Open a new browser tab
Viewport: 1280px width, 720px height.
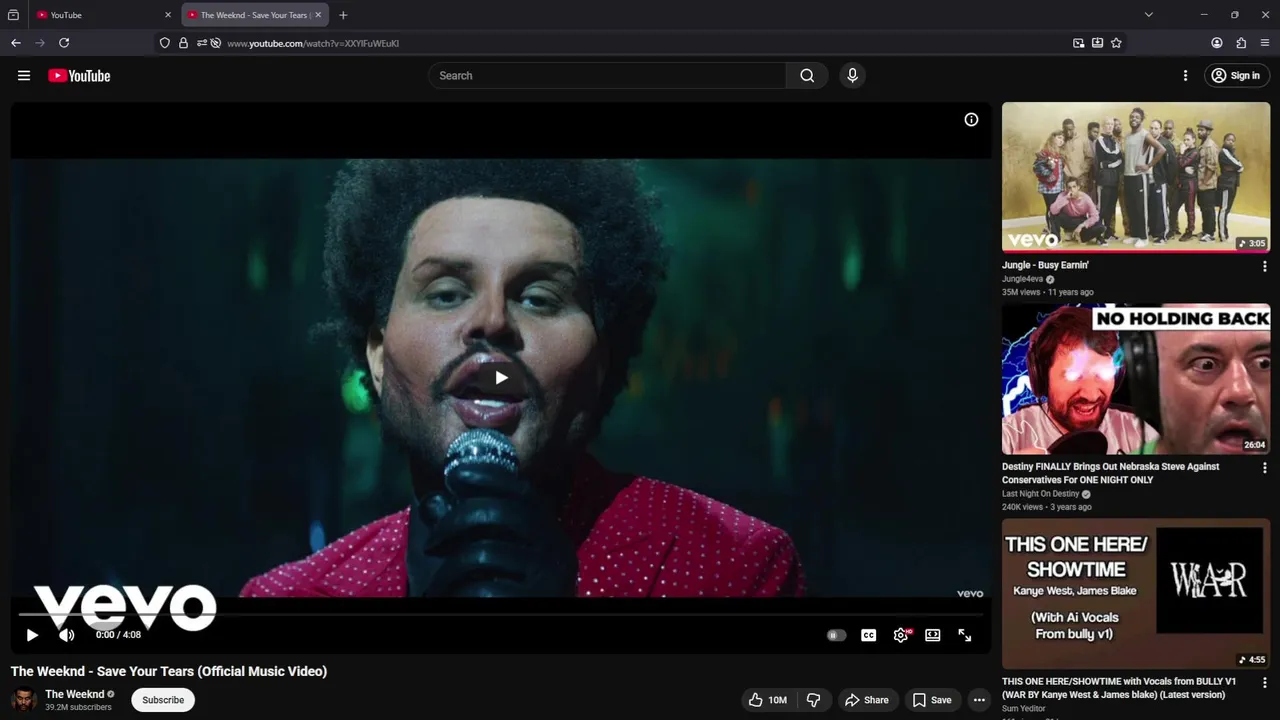[343, 15]
